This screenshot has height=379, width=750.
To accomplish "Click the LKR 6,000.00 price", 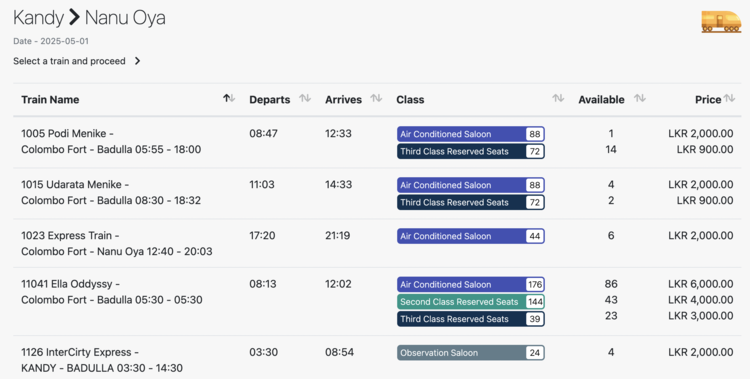I will 701,284.
